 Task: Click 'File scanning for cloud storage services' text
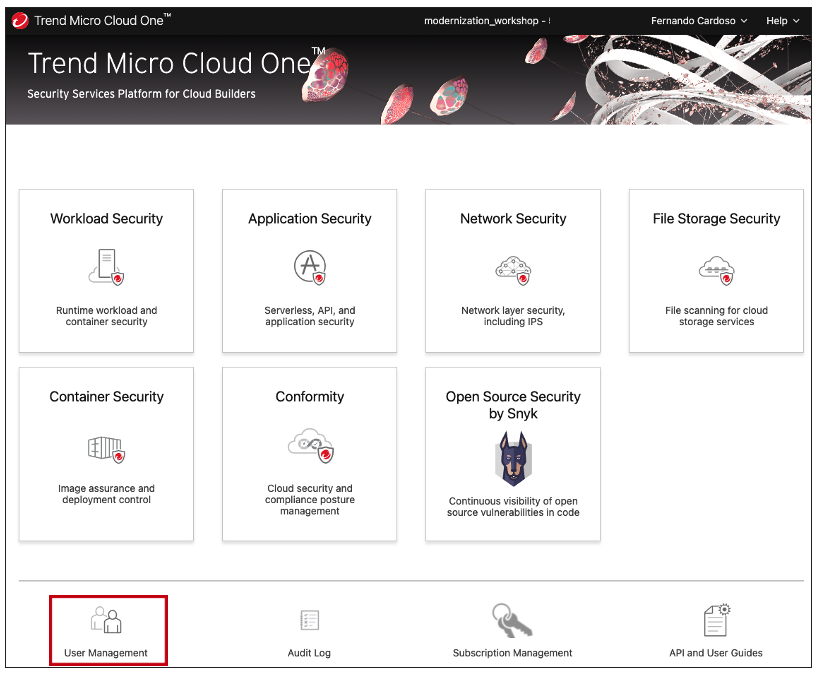716,316
